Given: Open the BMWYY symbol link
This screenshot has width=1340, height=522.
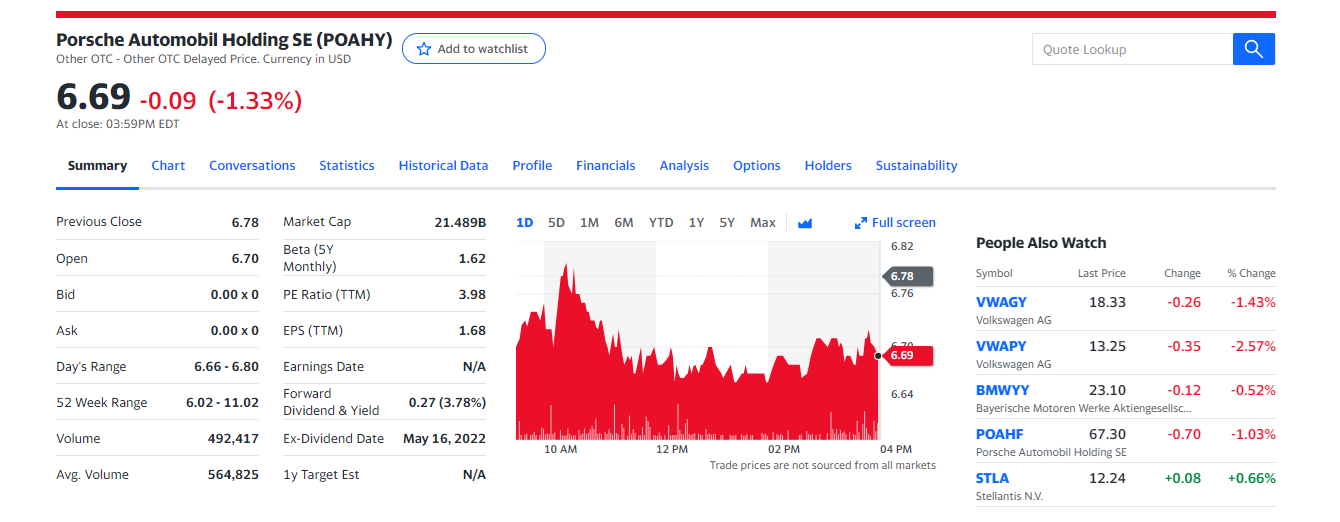Looking at the screenshot, I should (1002, 390).
